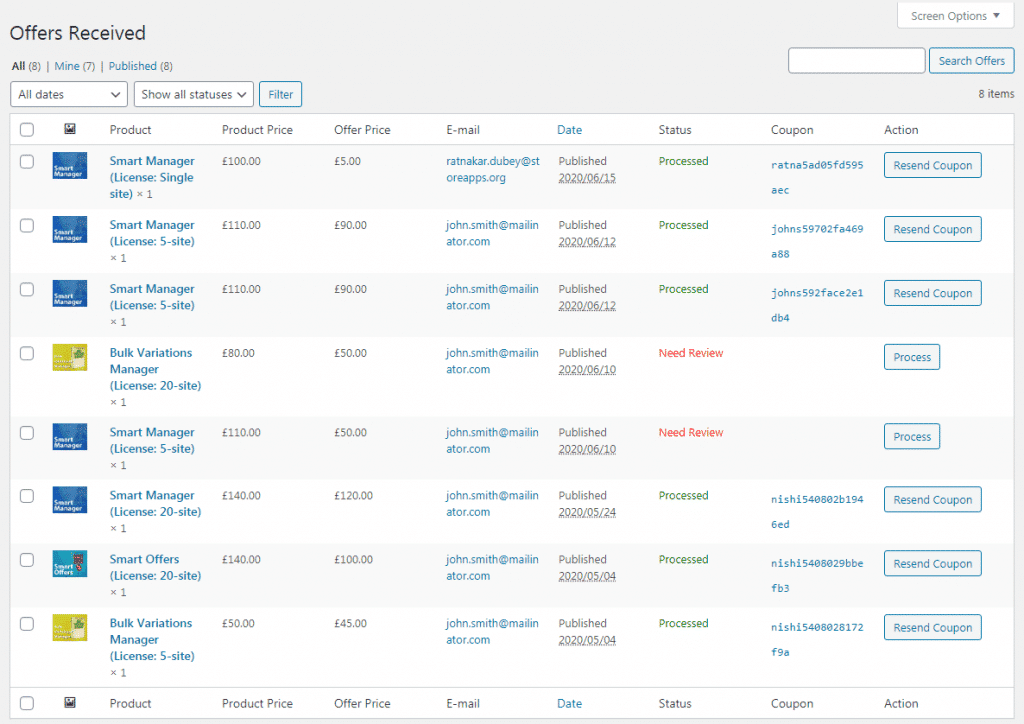Tick the Smart Offers 20-site row checkbox
This screenshot has height=724, width=1024.
pyautogui.click(x=27, y=560)
